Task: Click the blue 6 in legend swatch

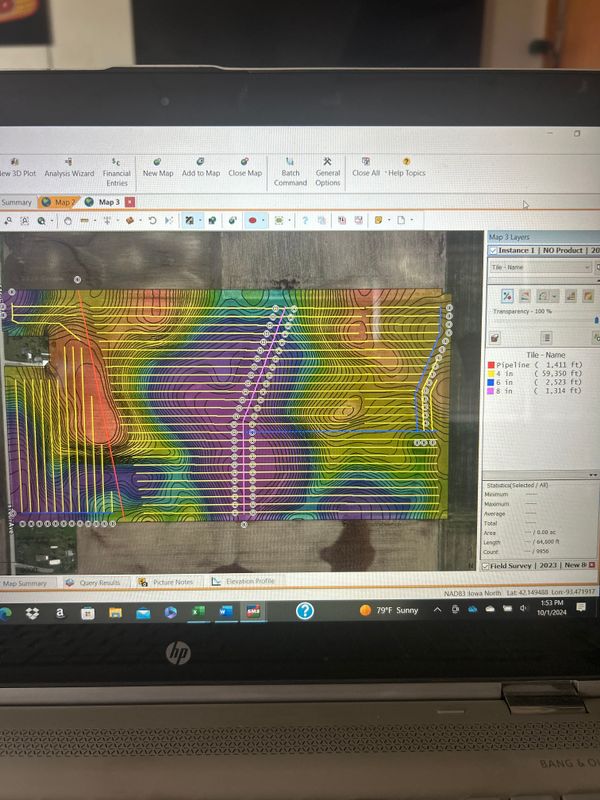Action: coord(491,383)
